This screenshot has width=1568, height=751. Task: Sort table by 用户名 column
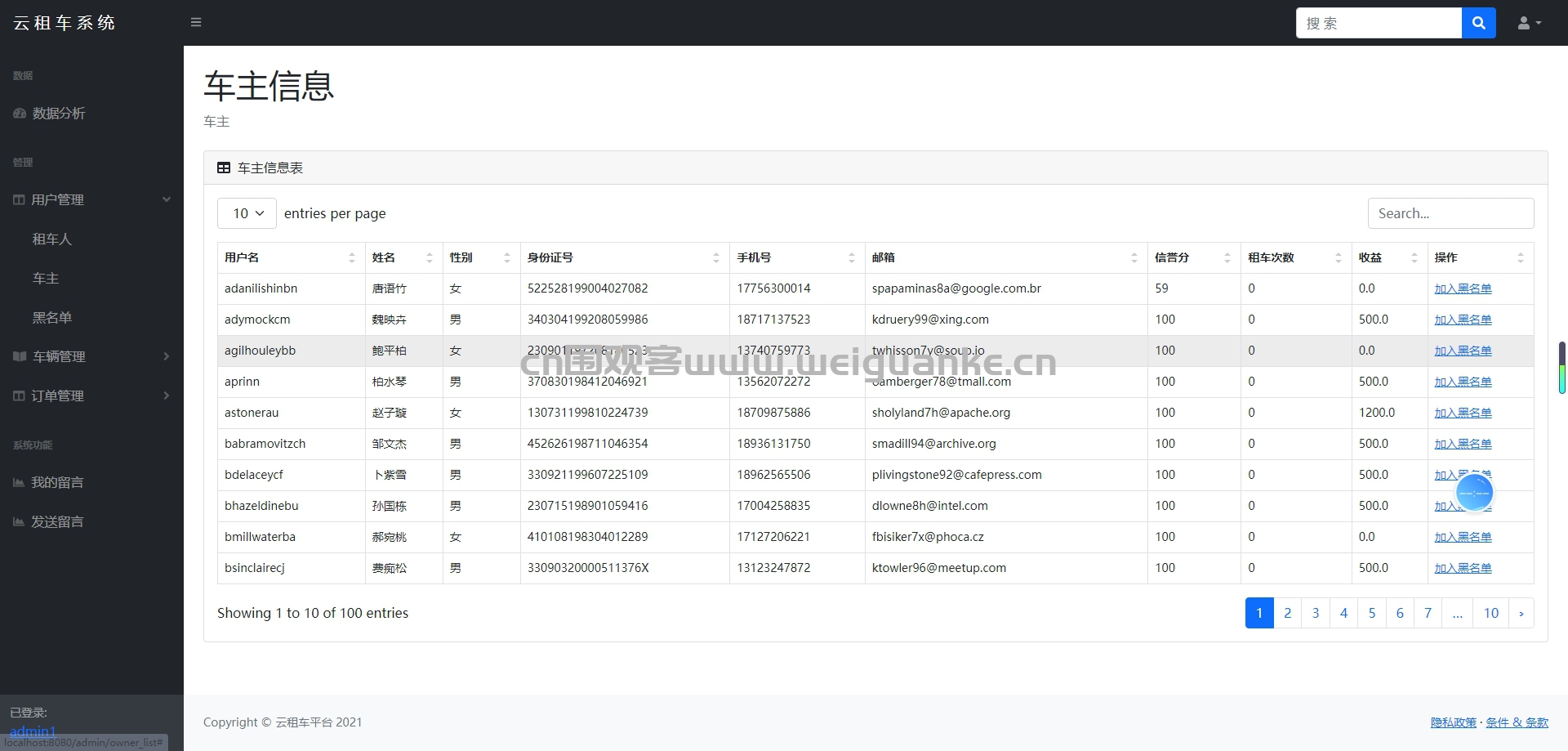coord(291,257)
